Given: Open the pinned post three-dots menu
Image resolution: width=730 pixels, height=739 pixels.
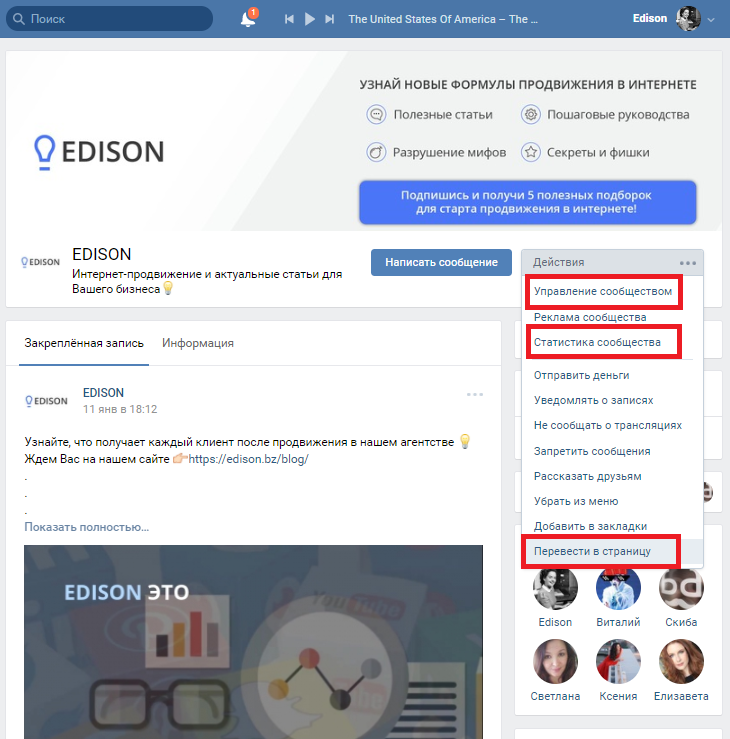Looking at the screenshot, I should 475,394.
